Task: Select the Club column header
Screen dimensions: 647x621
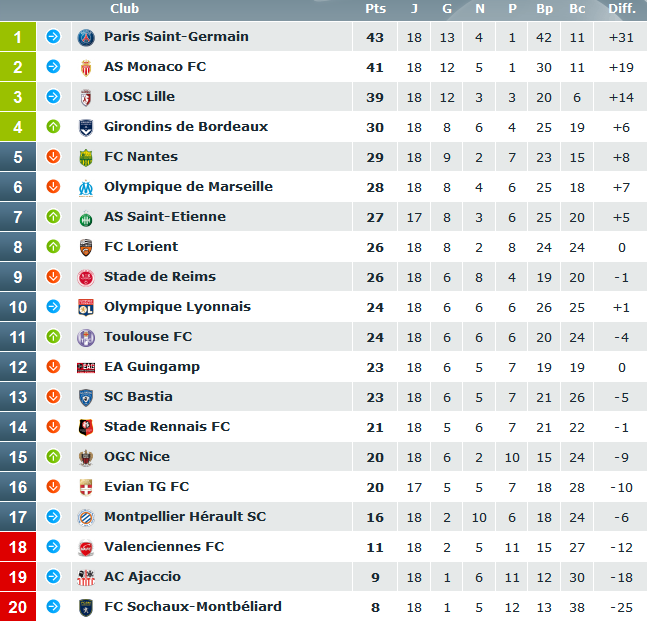Action: click(125, 9)
